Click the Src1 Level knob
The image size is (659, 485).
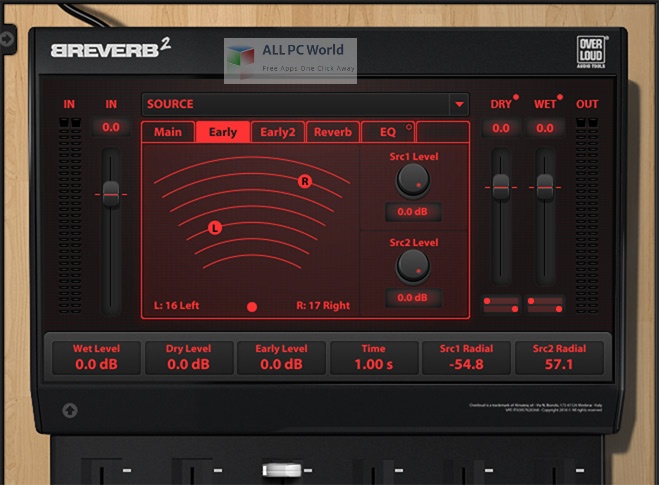pos(413,180)
